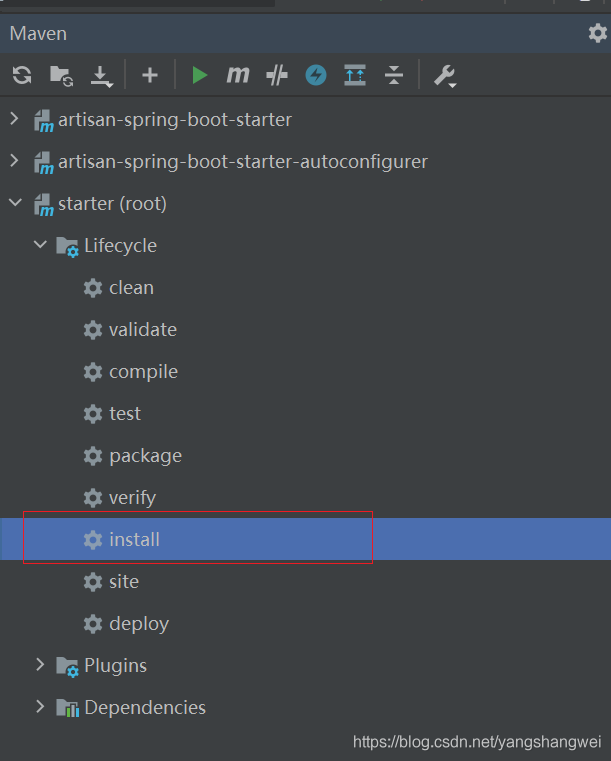Add a Maven project with plus icon
Viewport: 611px width, 761px height.
(150, 75)
